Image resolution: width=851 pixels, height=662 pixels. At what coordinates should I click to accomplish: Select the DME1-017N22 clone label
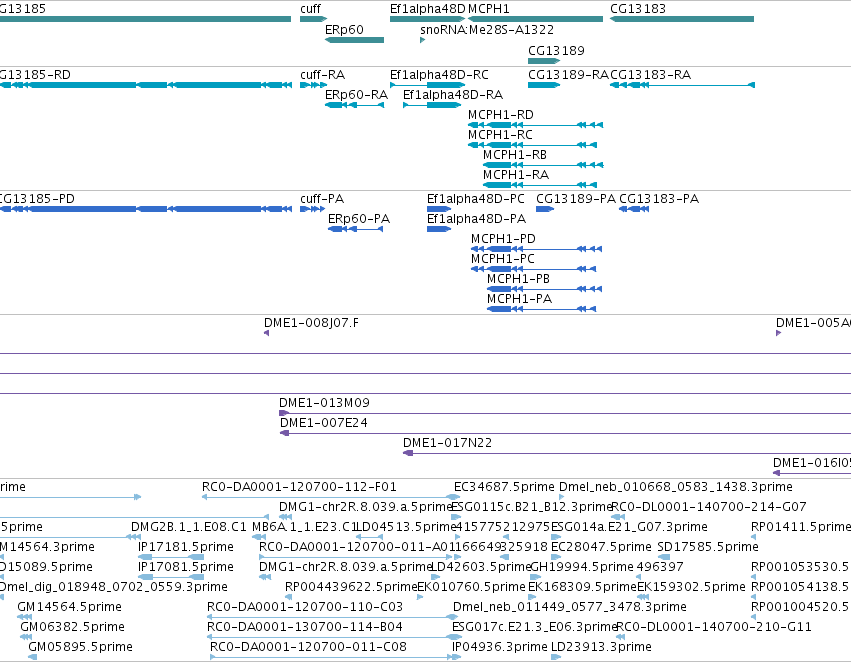pyautogui.click(x=447, y=443)
